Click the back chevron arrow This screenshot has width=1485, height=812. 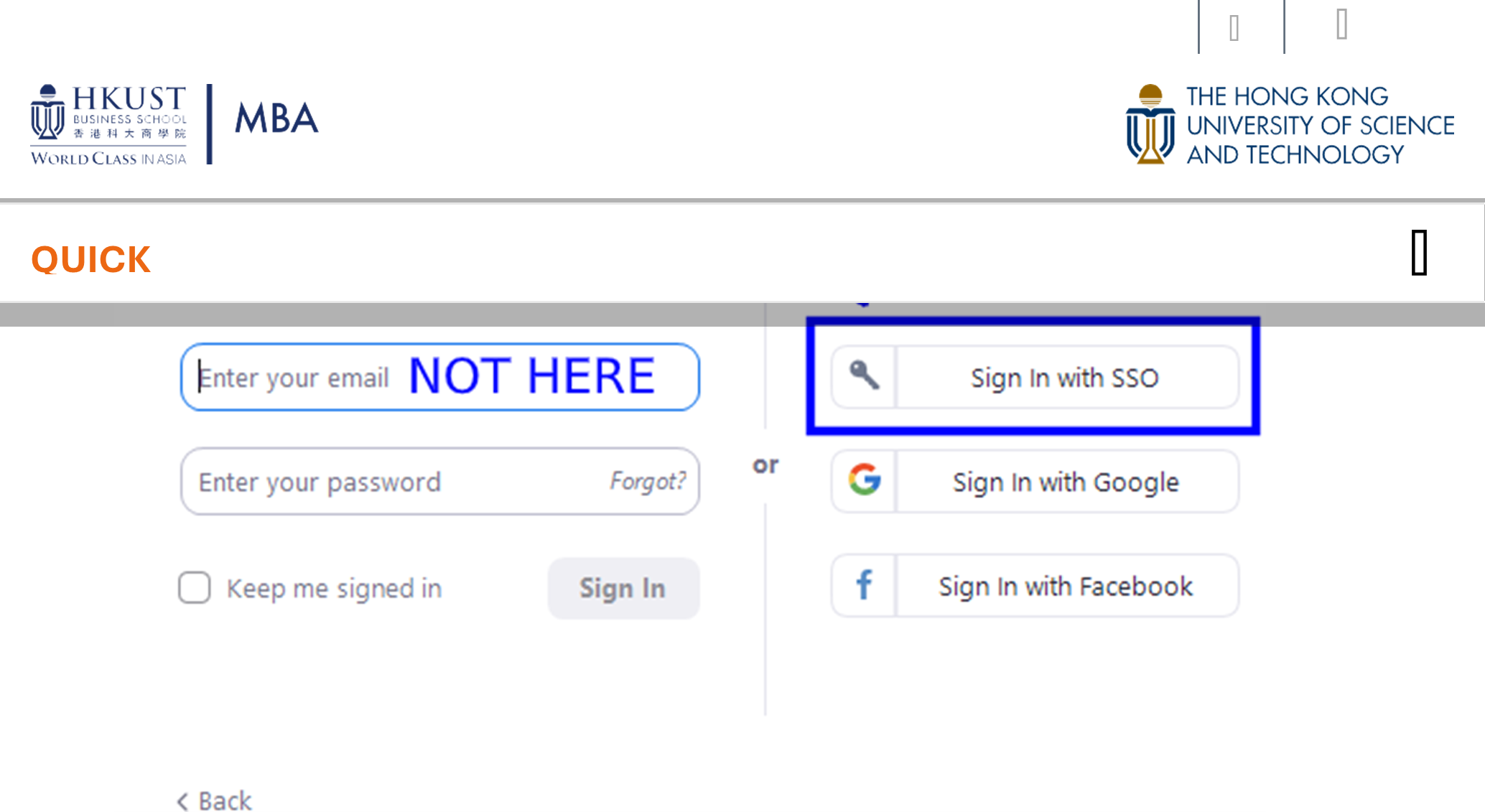[183, 801]
